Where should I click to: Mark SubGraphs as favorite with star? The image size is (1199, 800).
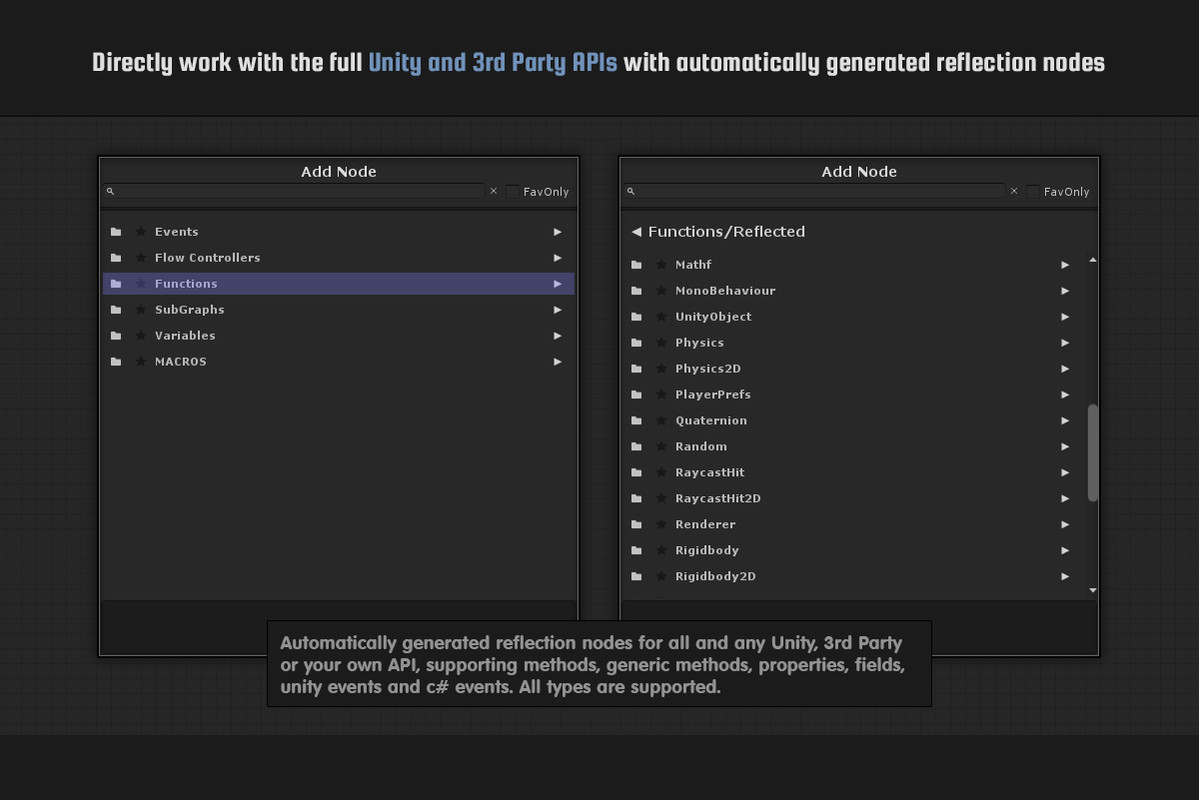pos(141,310)
